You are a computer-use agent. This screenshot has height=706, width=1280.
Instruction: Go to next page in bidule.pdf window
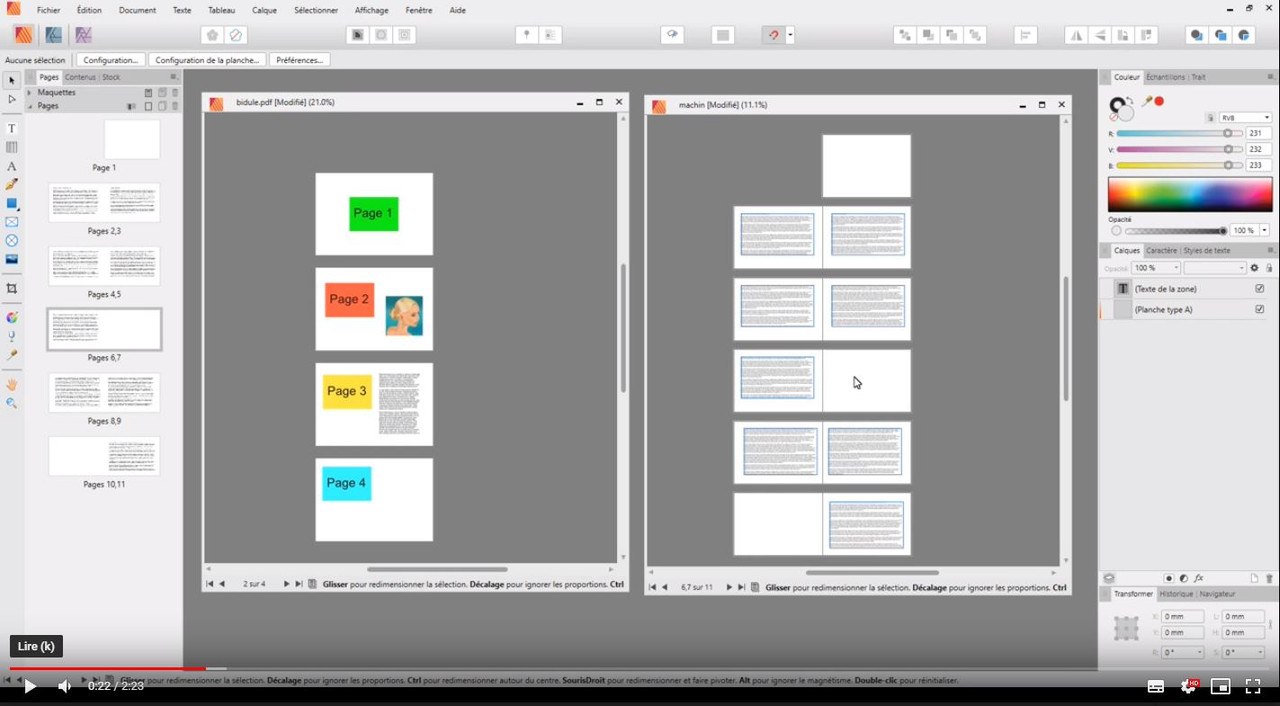(286, 584)
